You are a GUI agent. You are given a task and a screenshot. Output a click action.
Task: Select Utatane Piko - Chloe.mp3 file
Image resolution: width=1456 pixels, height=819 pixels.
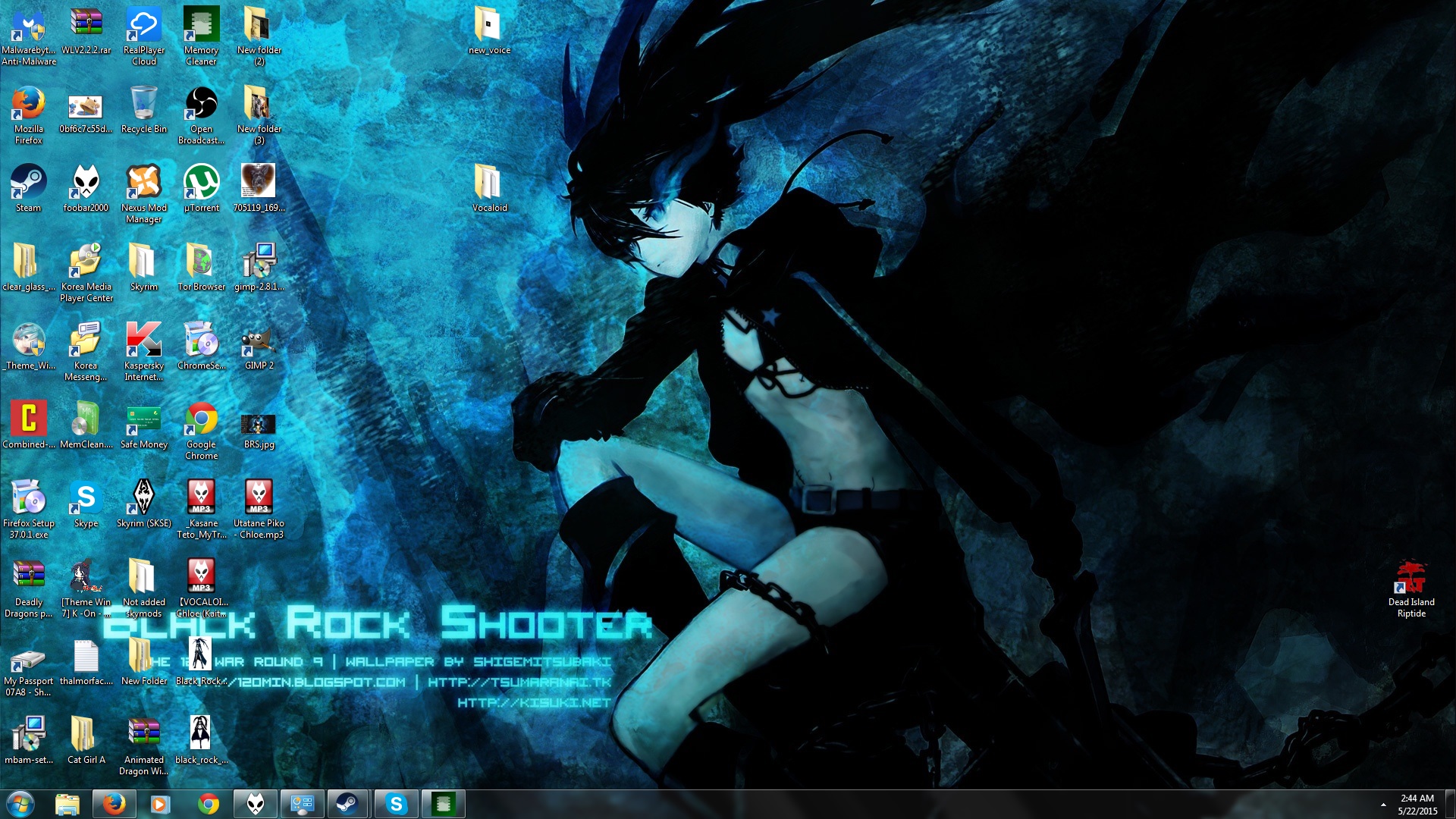(259, 498)
